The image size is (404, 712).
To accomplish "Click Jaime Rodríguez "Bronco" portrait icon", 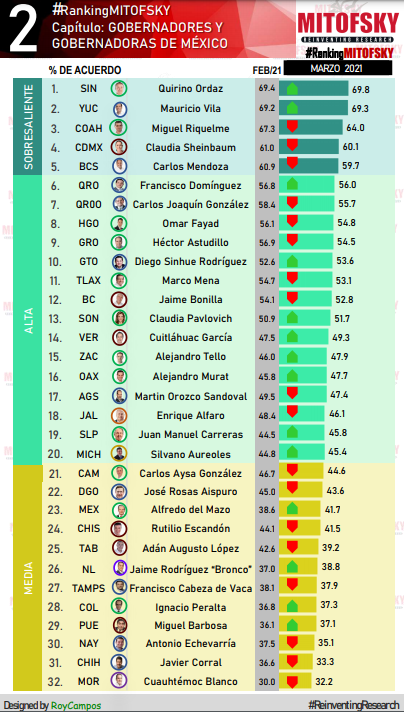I will [x=119, y=568].
